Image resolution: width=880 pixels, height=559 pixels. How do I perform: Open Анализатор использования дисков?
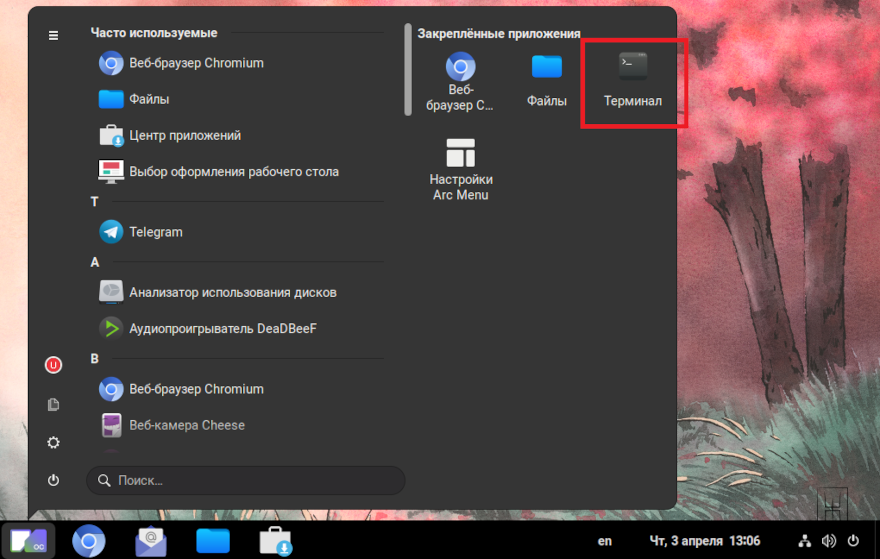coord(232,292)
